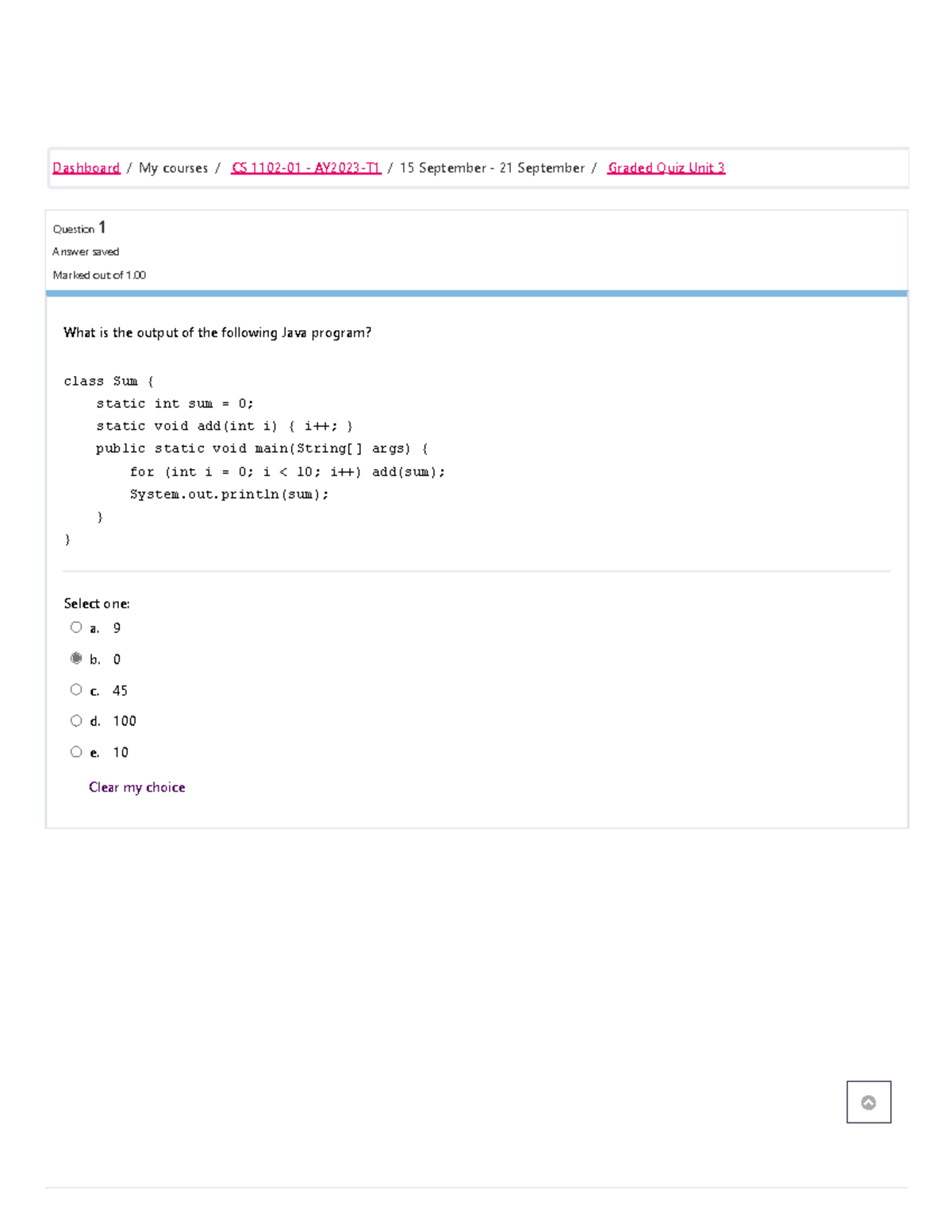Click the 'Select one:' label

click(97, 604)
